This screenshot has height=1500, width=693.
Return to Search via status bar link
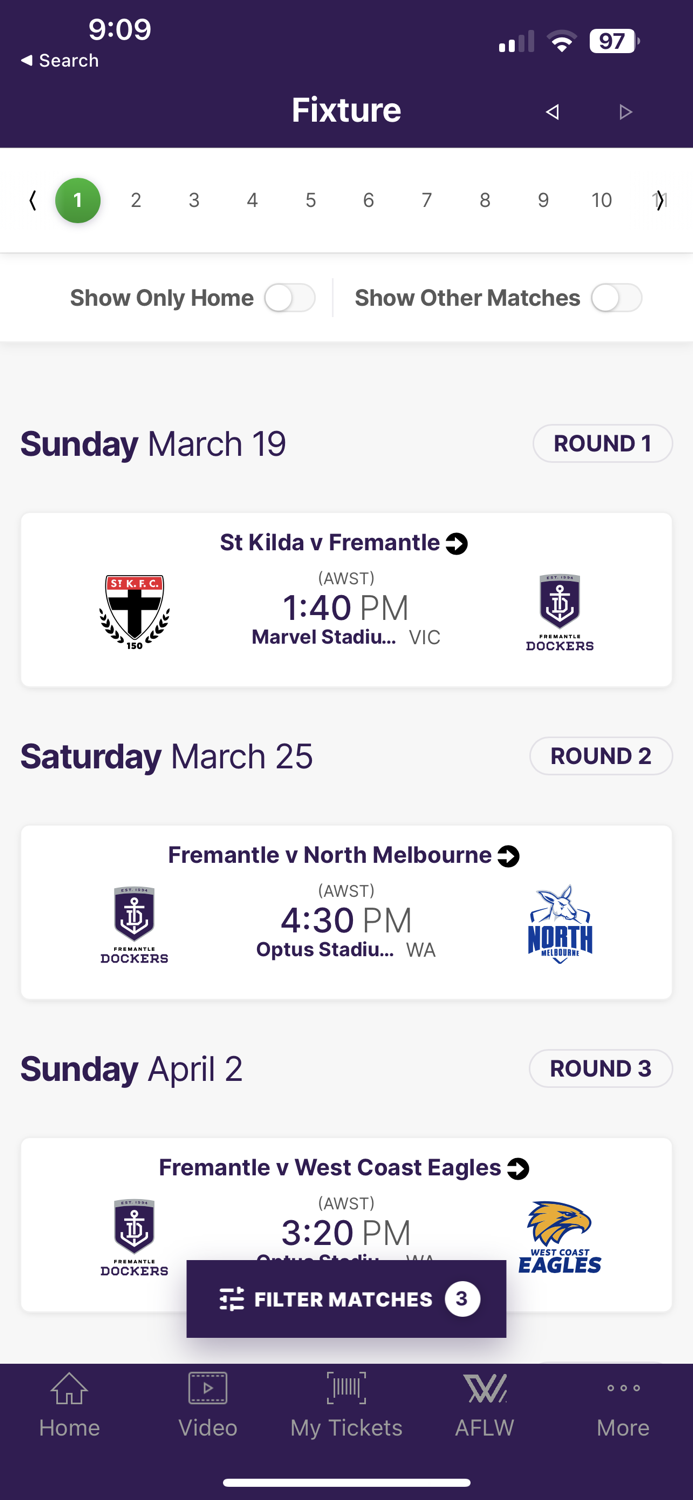(x=58, y=60)
